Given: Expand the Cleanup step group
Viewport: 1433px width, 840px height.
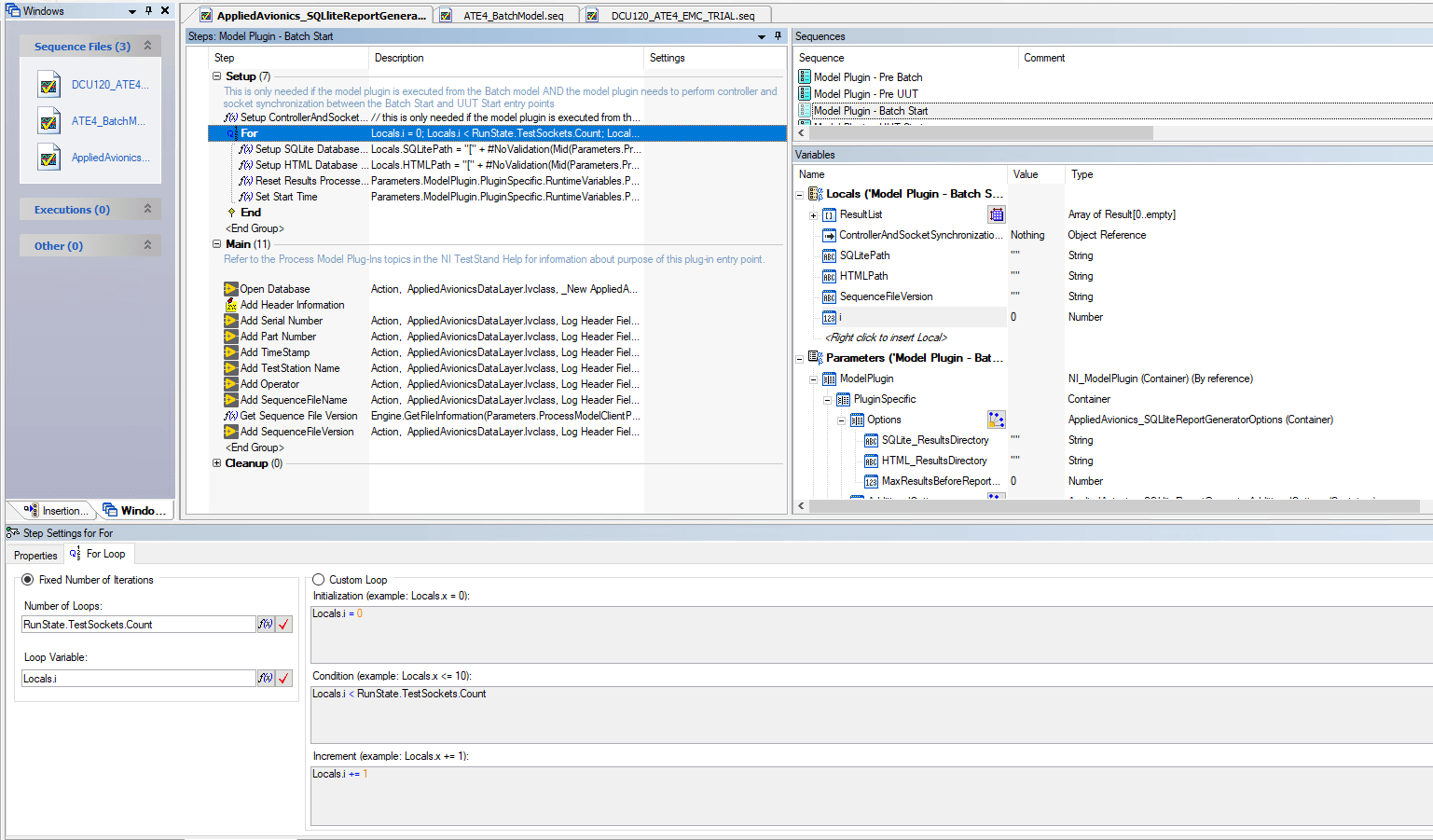Looking at the screenshot, I should pyautogui.click(x=216, y=463).
